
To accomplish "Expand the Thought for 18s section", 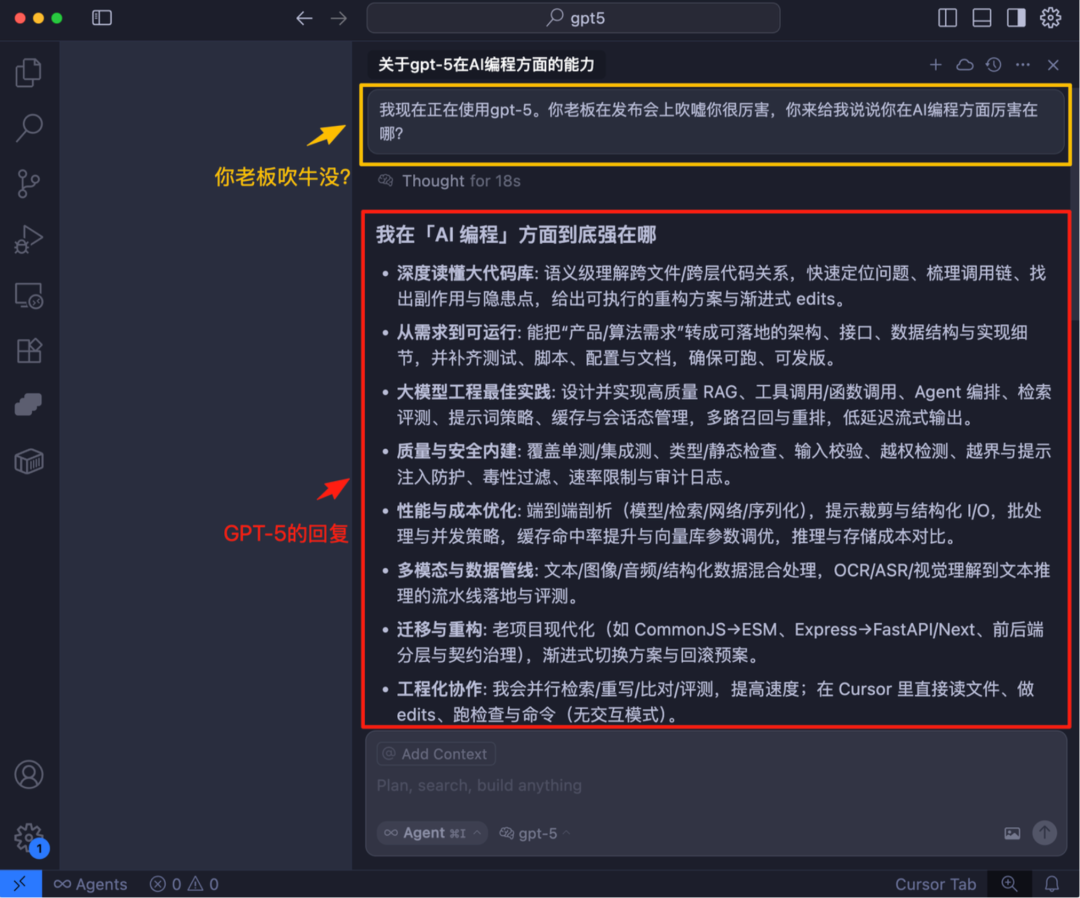I will click(x=449, y=181).
